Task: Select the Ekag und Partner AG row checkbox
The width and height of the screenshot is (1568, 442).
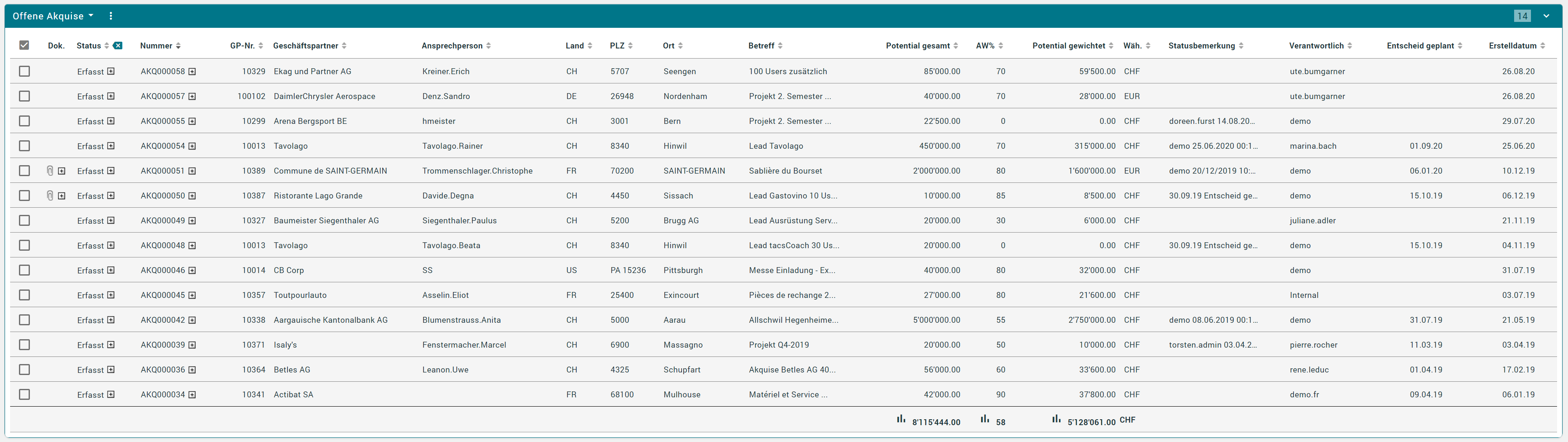Action: click(24, 71)
